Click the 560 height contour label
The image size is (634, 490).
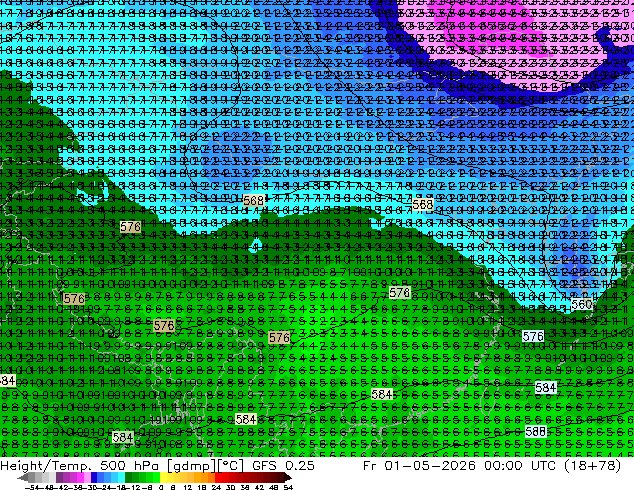[x=581, y=304]
